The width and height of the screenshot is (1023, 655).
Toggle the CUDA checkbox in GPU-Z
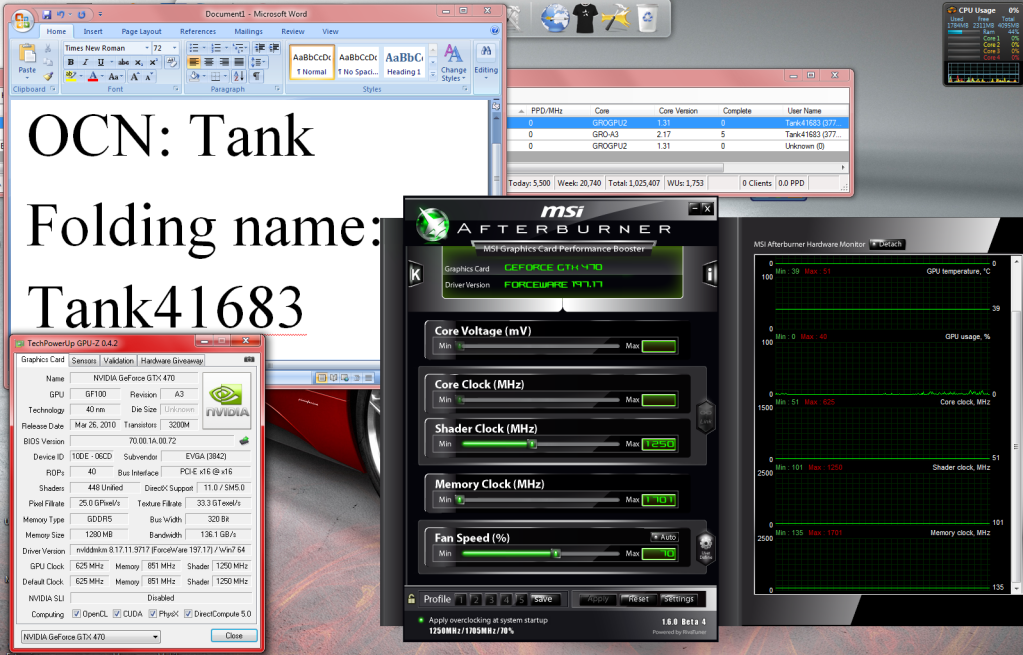tap(117, 614)
